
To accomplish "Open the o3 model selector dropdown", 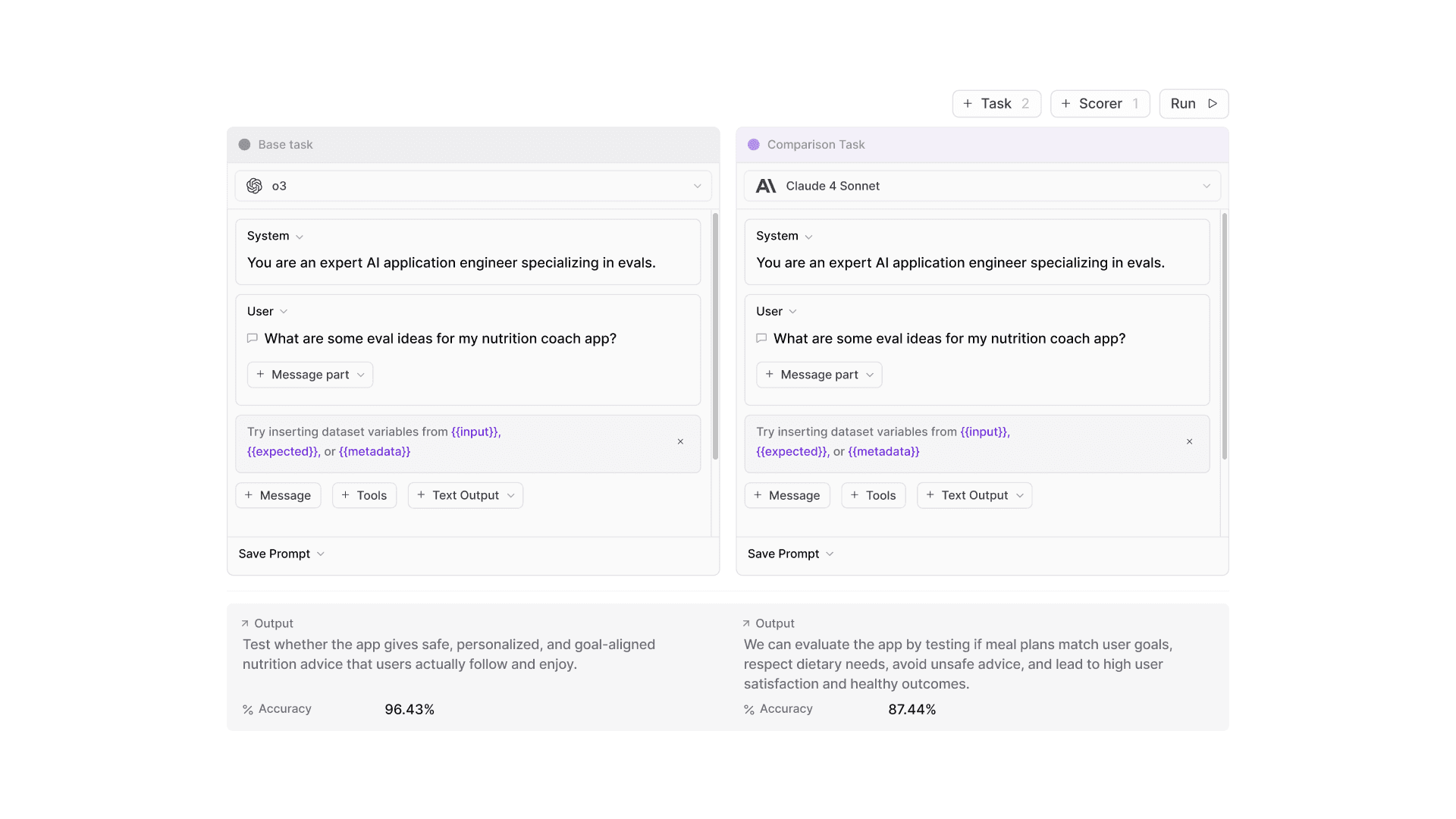I will tap(697, 186).
